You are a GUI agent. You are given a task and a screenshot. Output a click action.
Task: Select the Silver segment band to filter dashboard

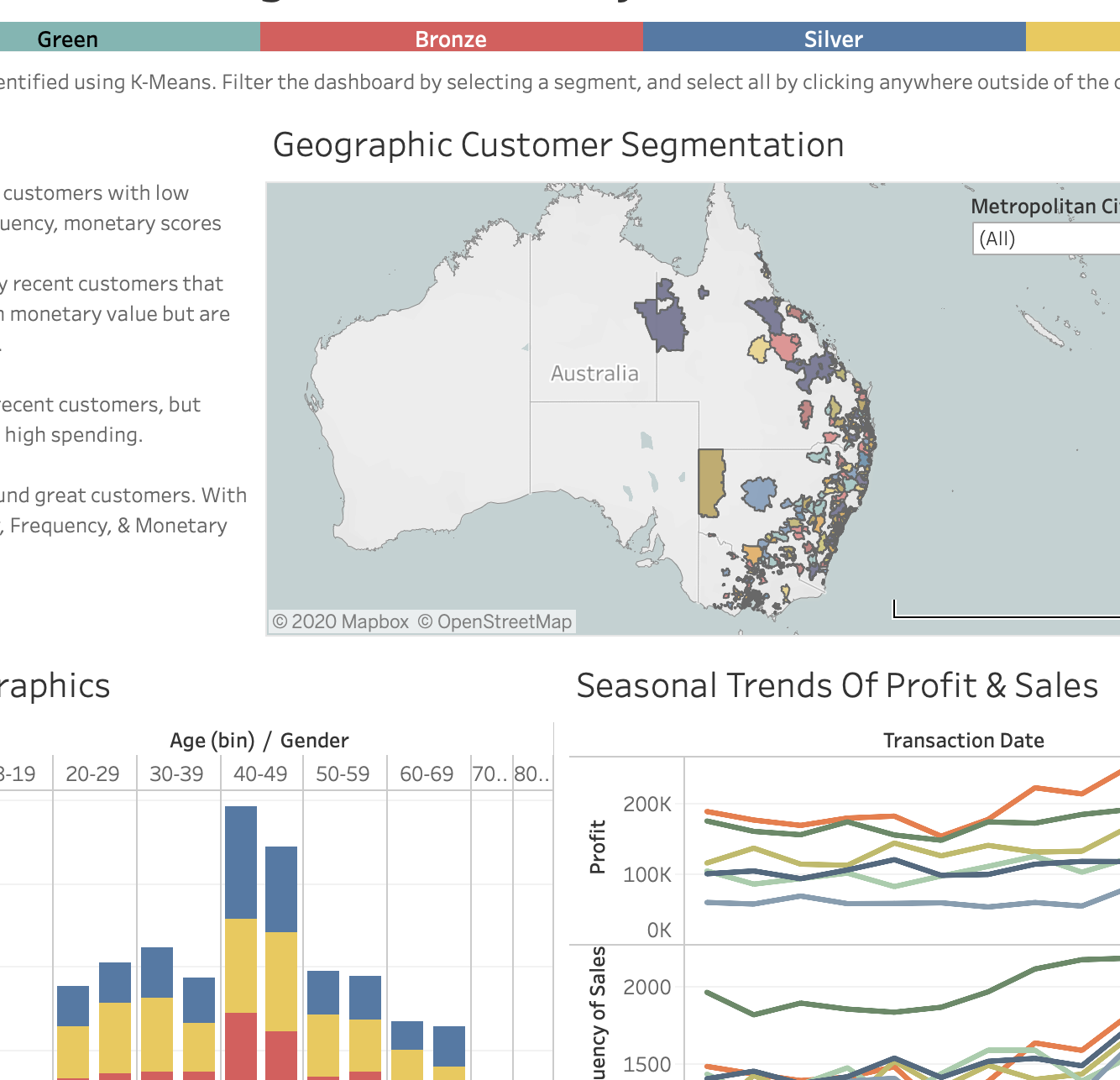pyautogui.click(x=832, y=39)
